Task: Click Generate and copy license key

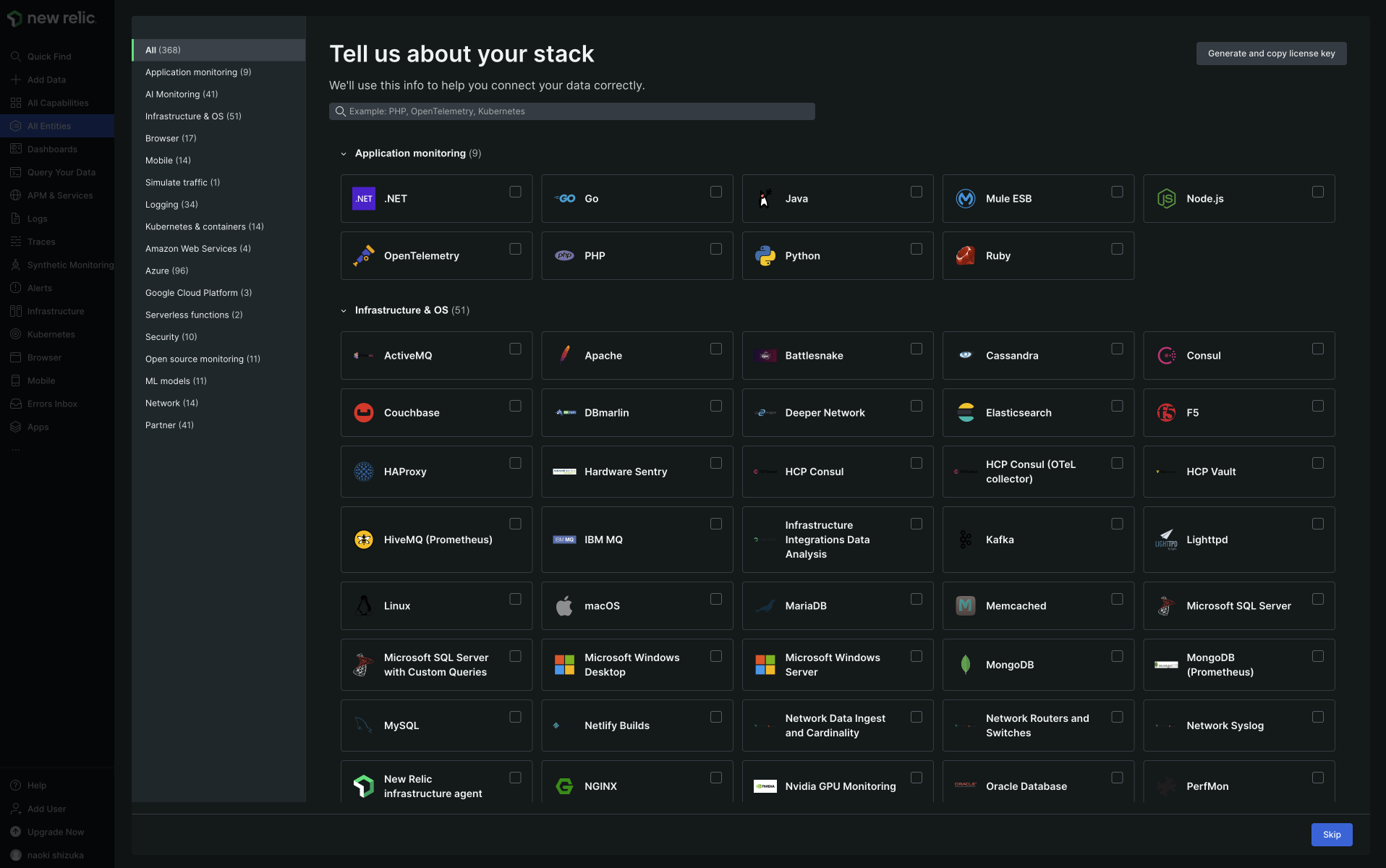Action: click(1271, 53)
